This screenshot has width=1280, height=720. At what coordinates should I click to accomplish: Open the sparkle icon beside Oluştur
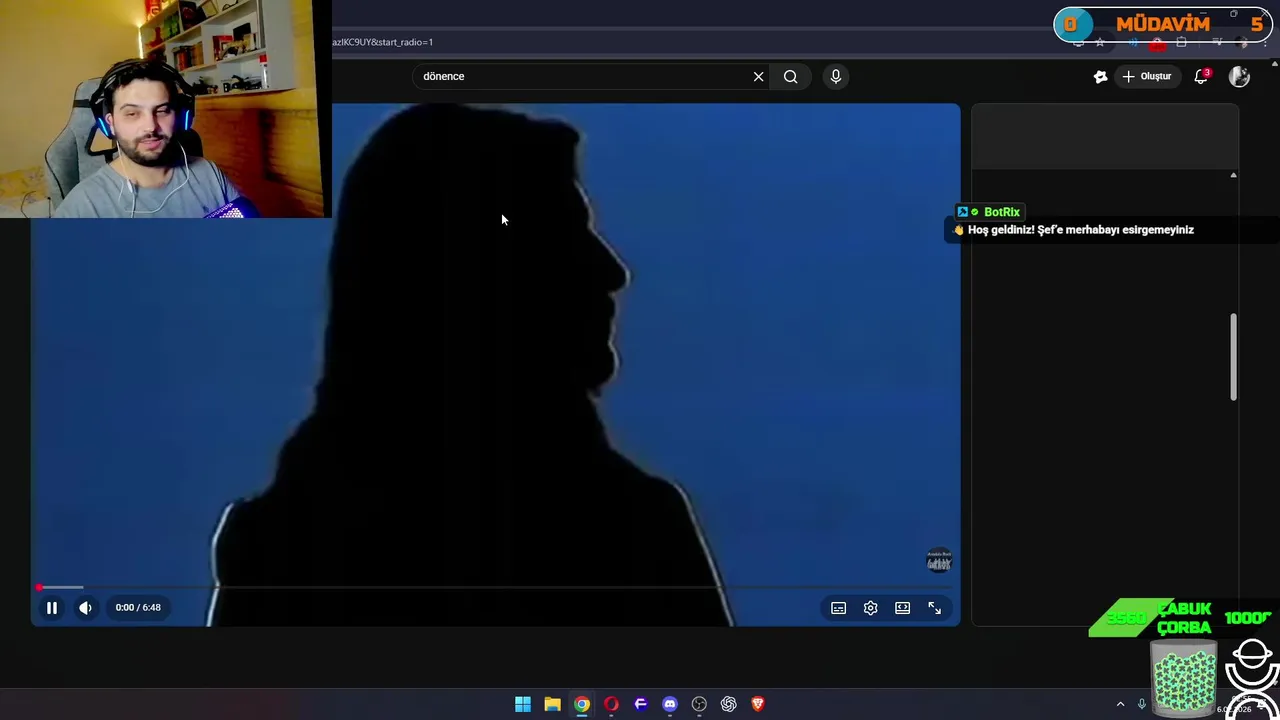pos(1101,76)
